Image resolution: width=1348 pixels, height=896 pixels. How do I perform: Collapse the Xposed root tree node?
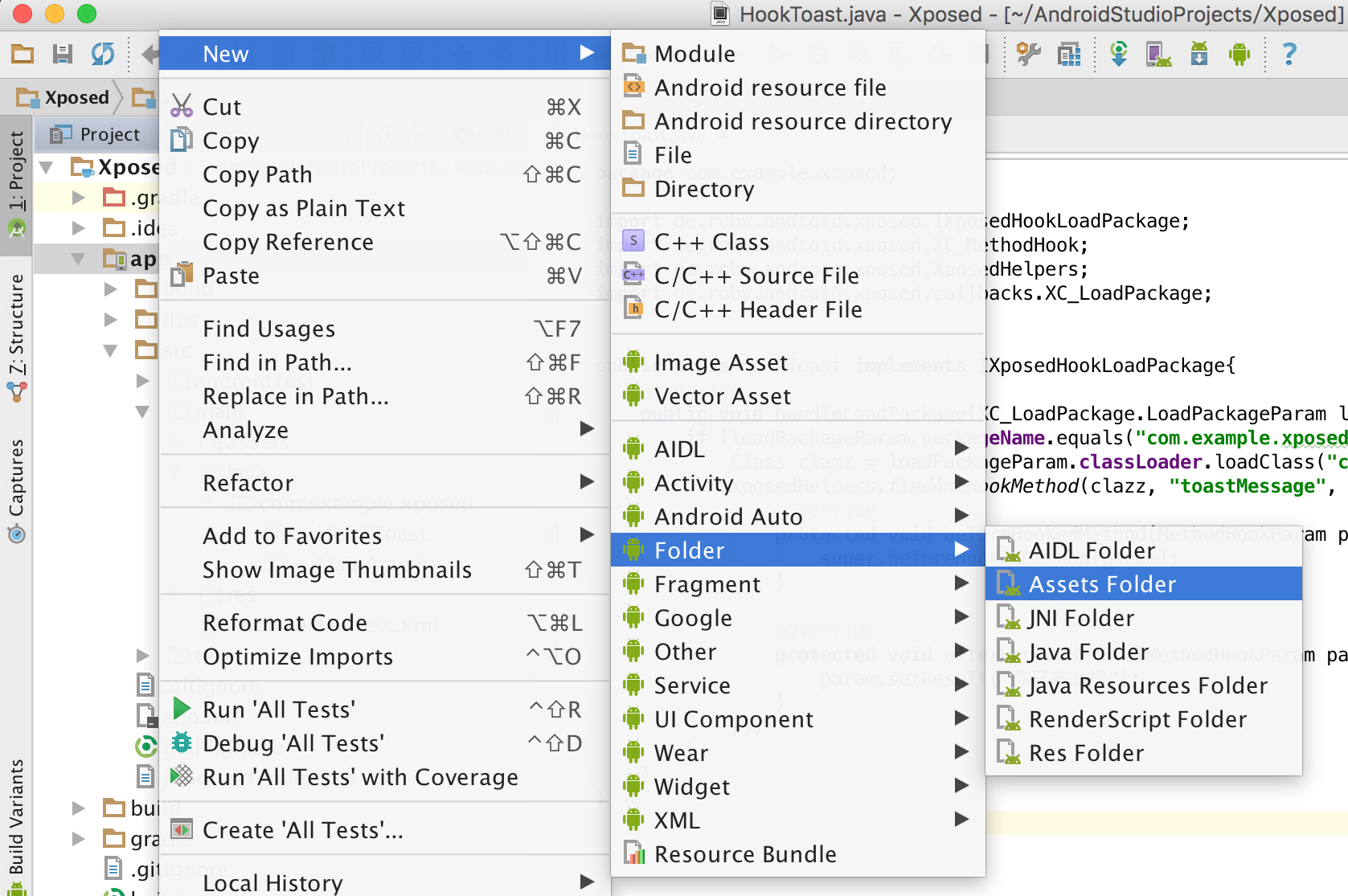pos(47,167)
